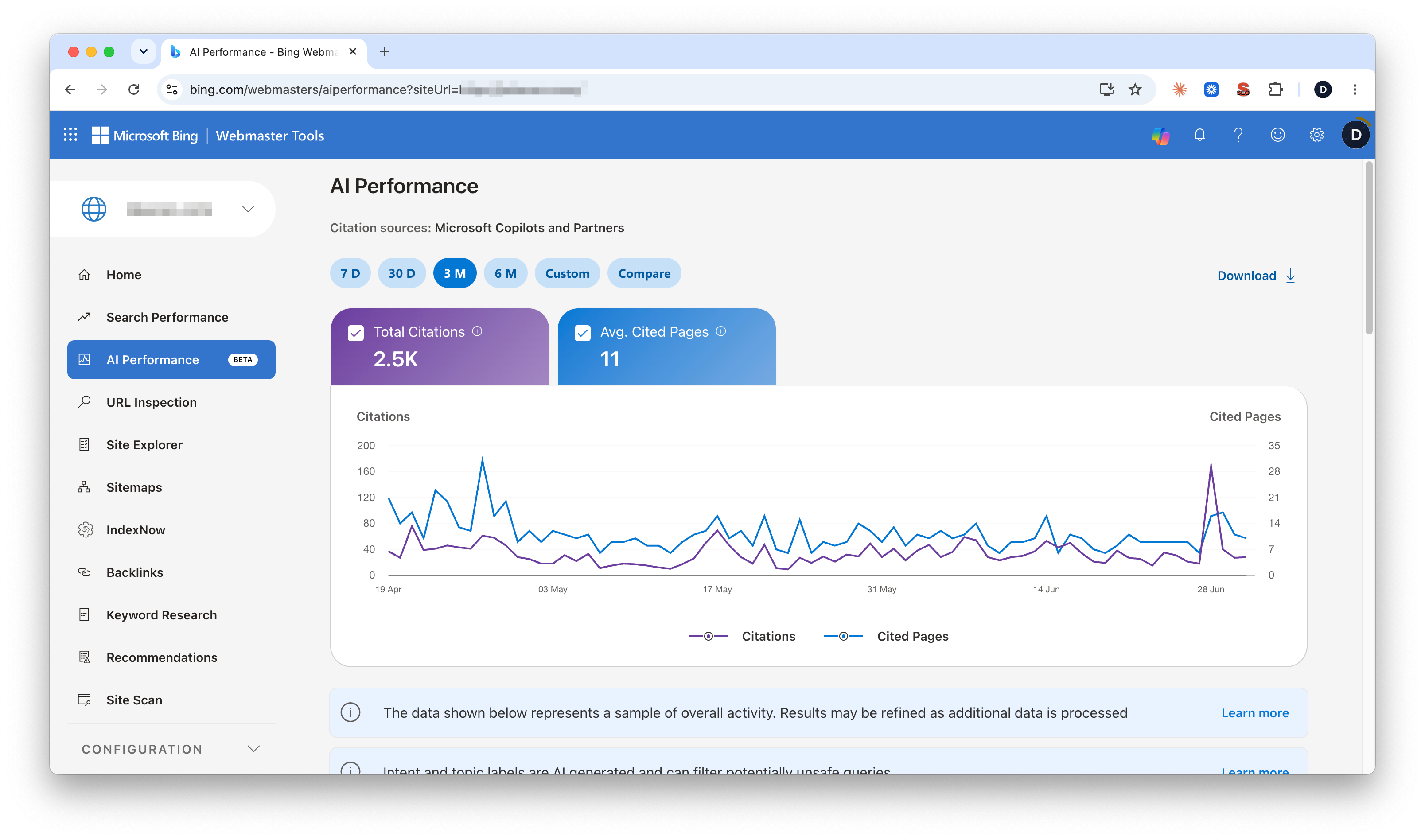Image resolution: width=1425 pixels, height=840 pixels.
Task: Open Webmaster Tools settings gear
Action: (1316, 135)
